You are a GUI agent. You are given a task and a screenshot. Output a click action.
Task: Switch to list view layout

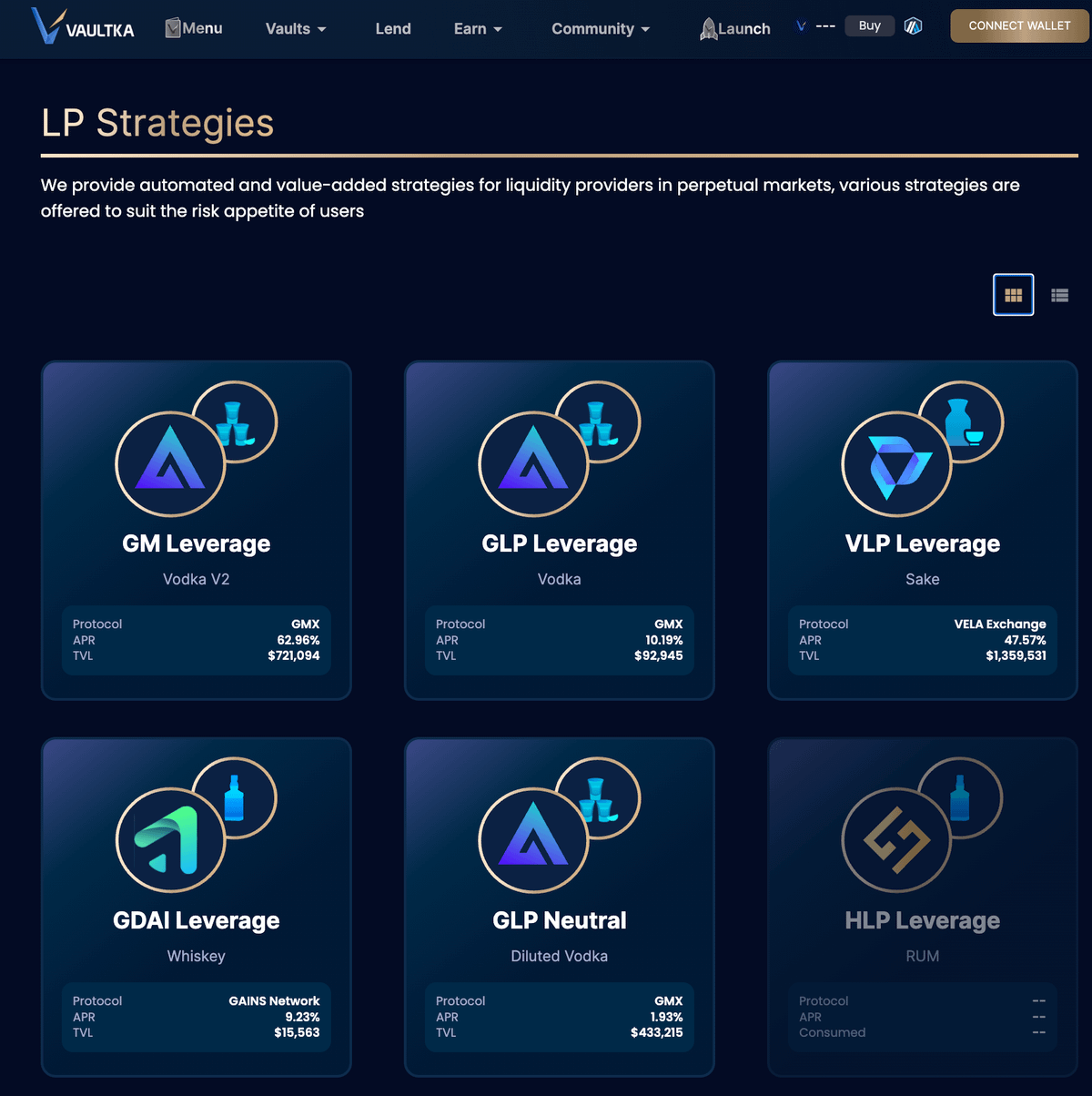click(x=1059, y=295)
